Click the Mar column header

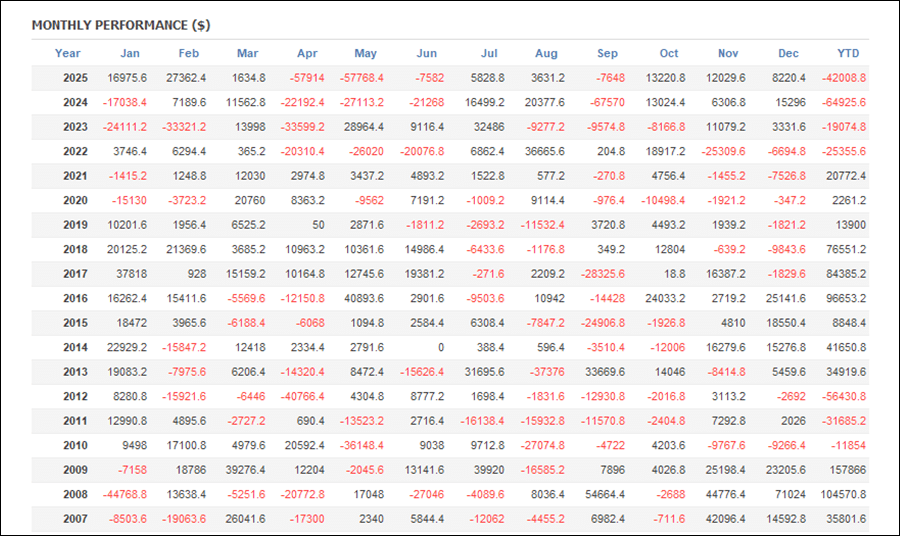[247, 53]
